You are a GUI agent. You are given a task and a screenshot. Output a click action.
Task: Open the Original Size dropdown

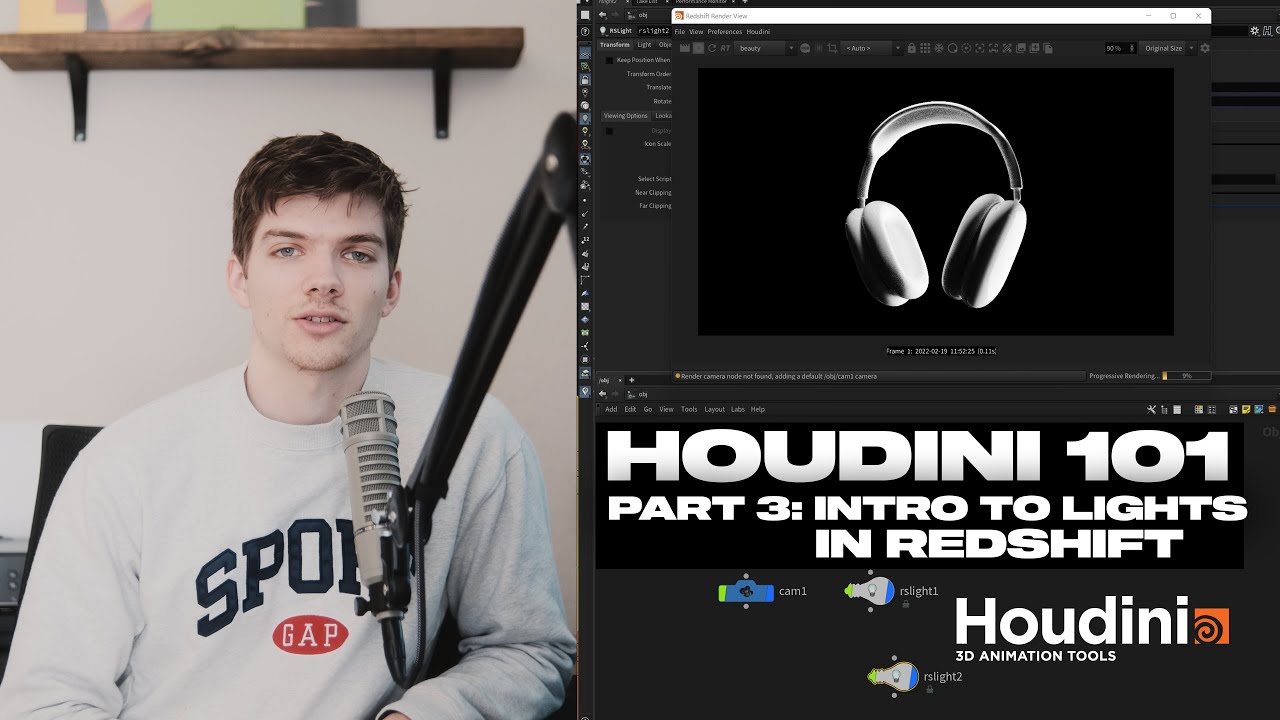point(1167,48)
